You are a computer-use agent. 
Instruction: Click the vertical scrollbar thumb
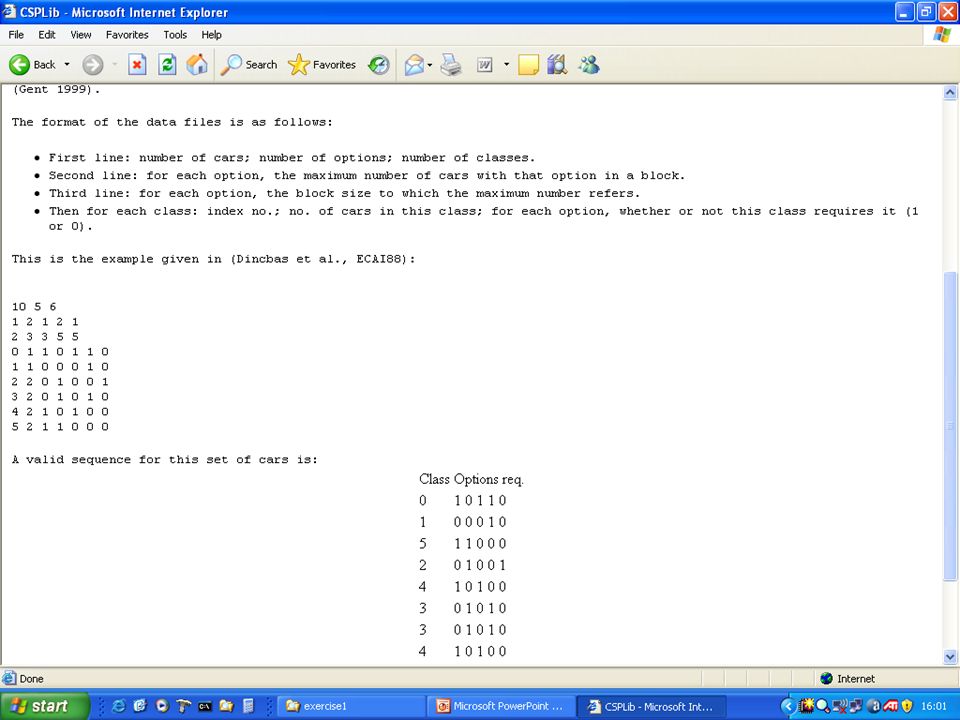(x=950, y=426)
